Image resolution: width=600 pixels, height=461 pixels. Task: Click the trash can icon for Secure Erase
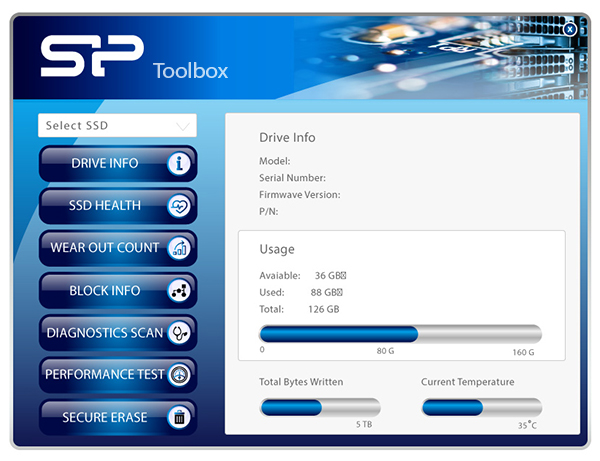point(179,417)
